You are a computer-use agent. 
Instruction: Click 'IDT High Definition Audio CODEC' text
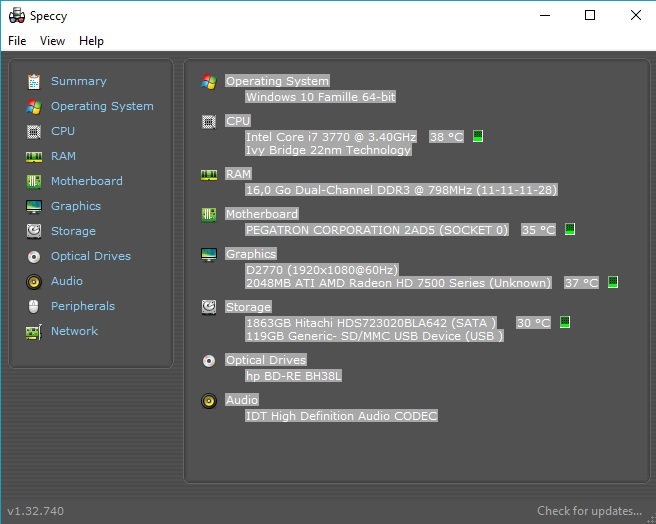[x=341, y=416]
